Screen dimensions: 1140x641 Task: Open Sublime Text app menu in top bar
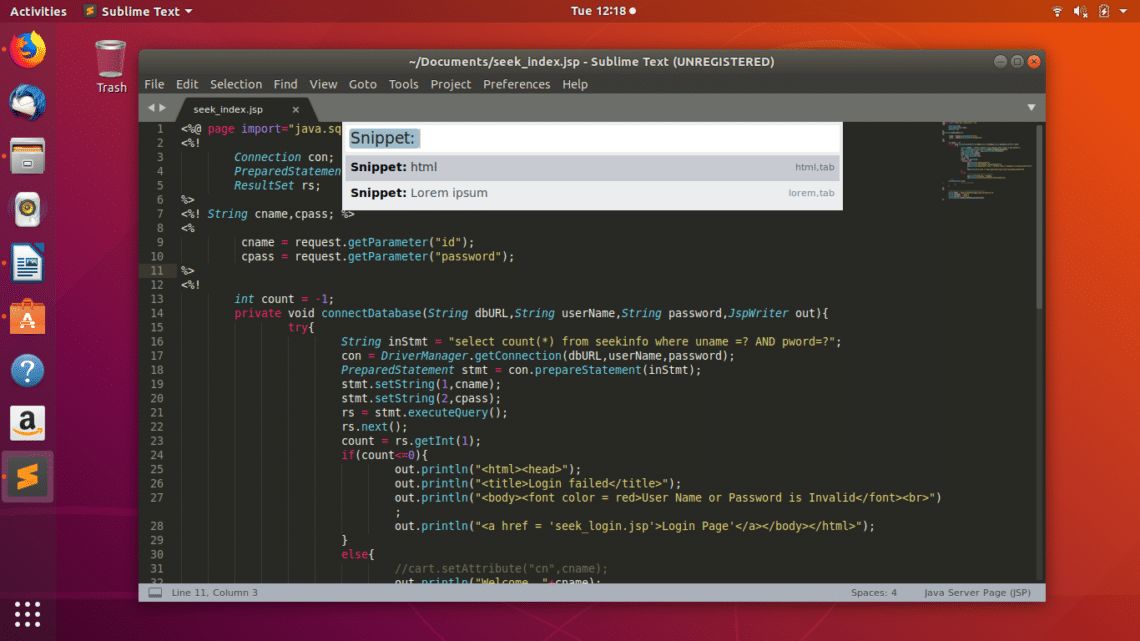coord(138,11)
